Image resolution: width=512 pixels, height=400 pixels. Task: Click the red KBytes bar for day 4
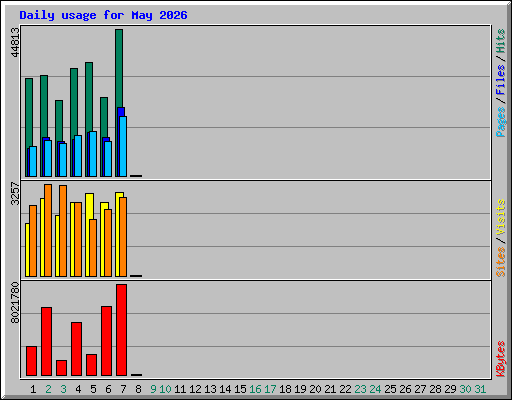[76, 349]
